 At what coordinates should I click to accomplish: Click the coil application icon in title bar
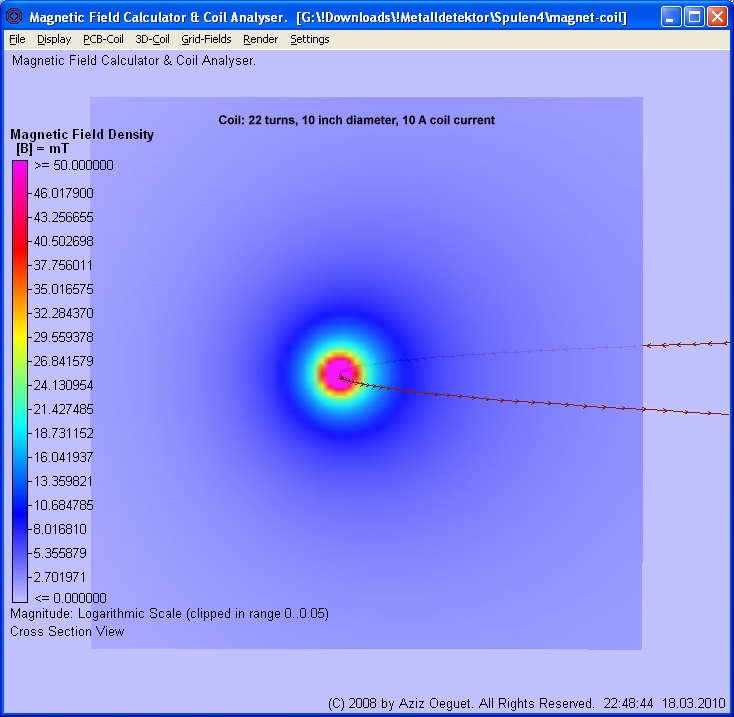[14, 17]
